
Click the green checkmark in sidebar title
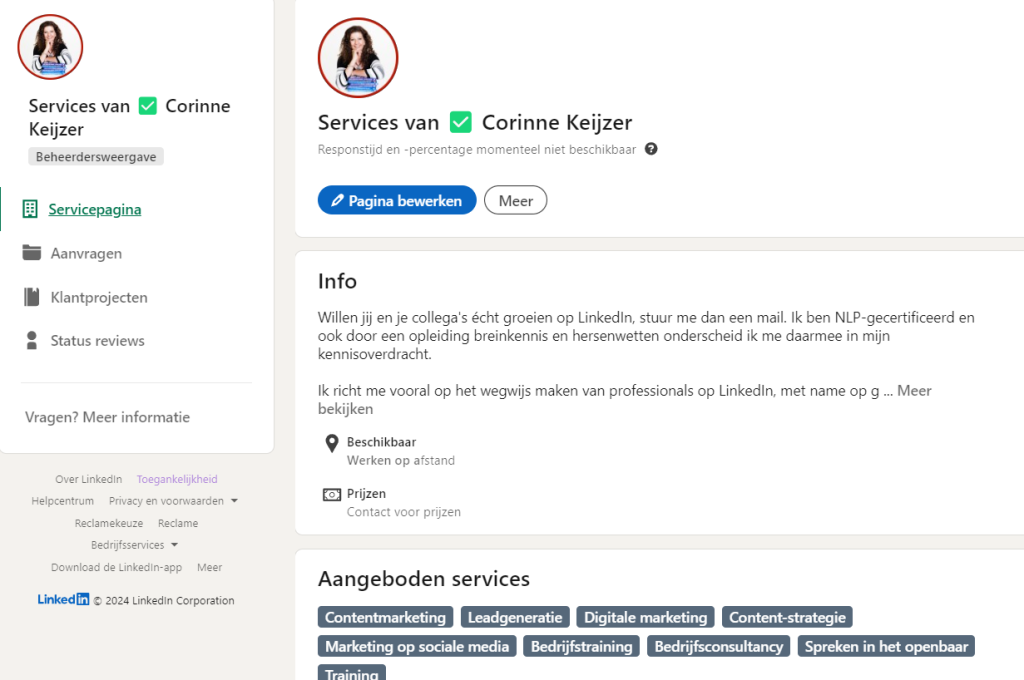tap(148, 106)
